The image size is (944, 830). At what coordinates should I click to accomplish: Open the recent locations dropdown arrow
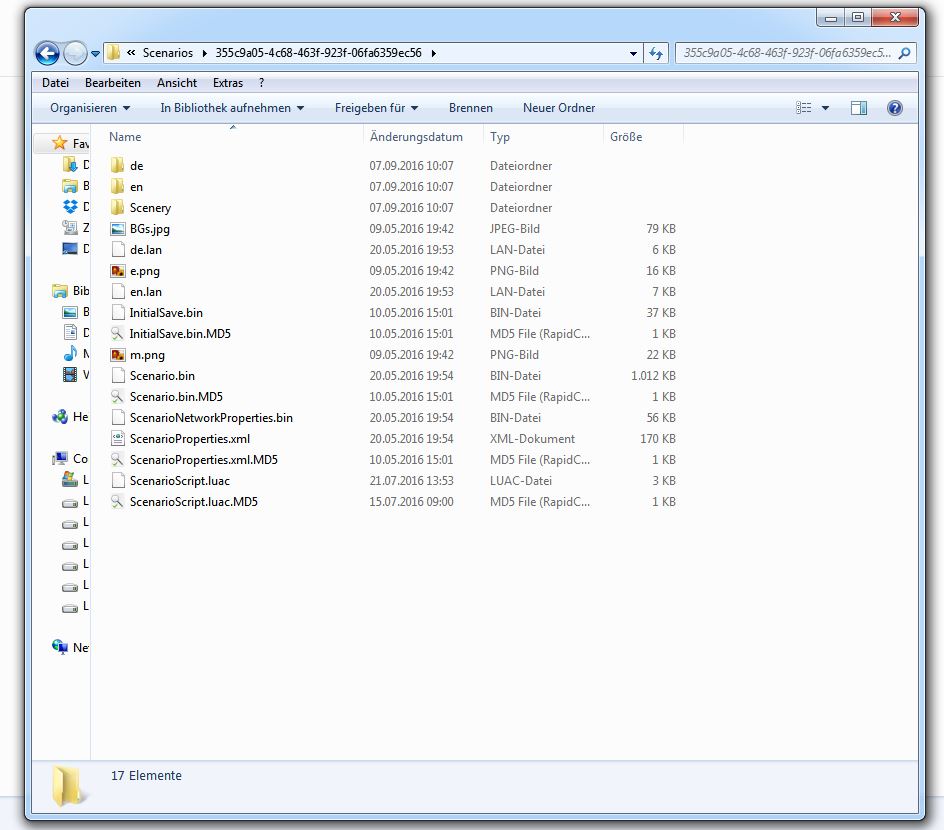click(95, 54)
